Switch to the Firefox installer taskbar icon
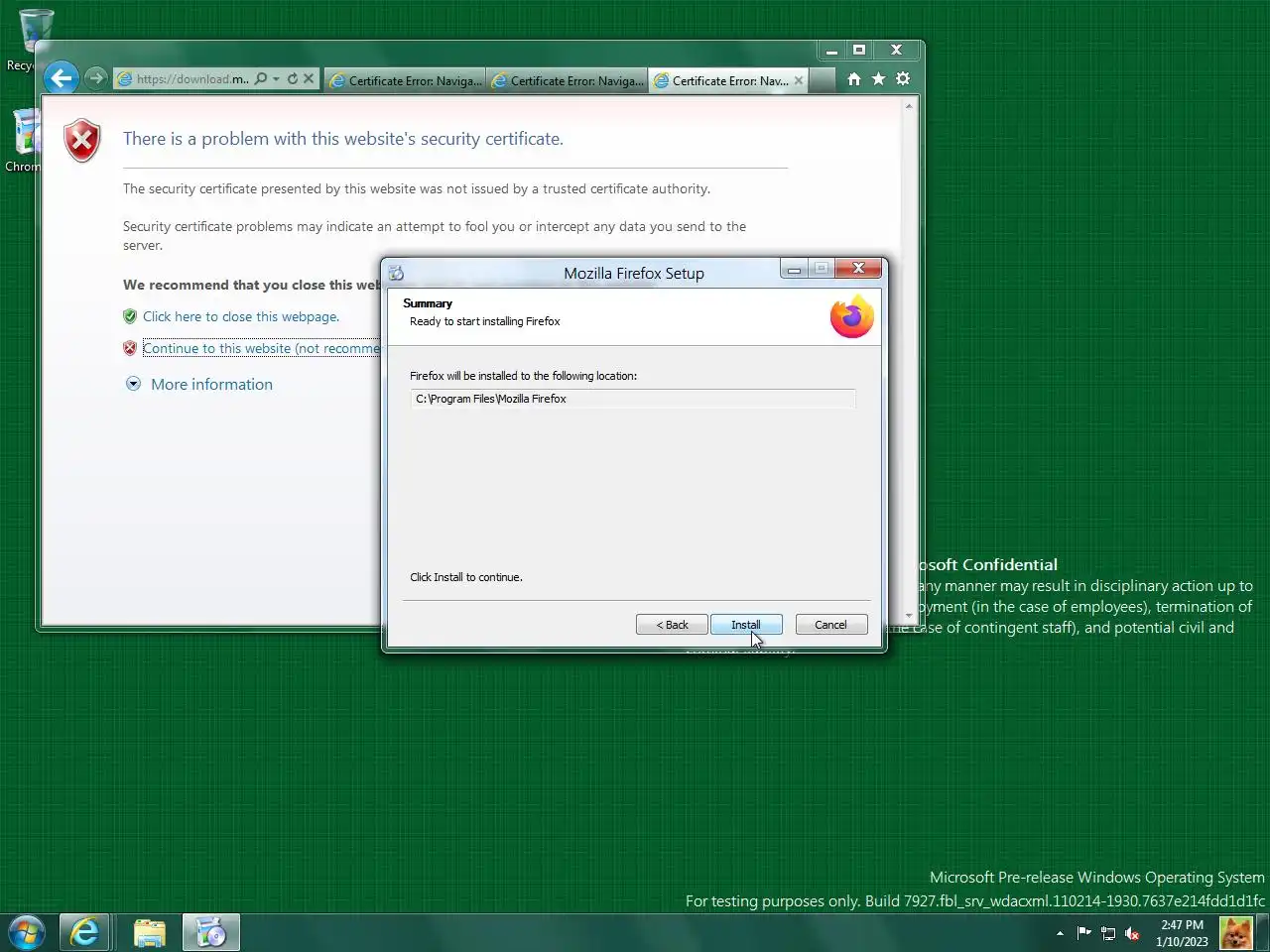 pyautogui.click(x=210, y=933)
